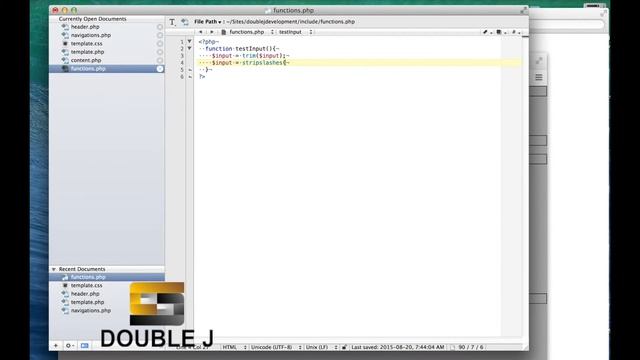Screen dimensions: 640x360
Task: Go to previous document with back arrow
Action: [200, 32]
